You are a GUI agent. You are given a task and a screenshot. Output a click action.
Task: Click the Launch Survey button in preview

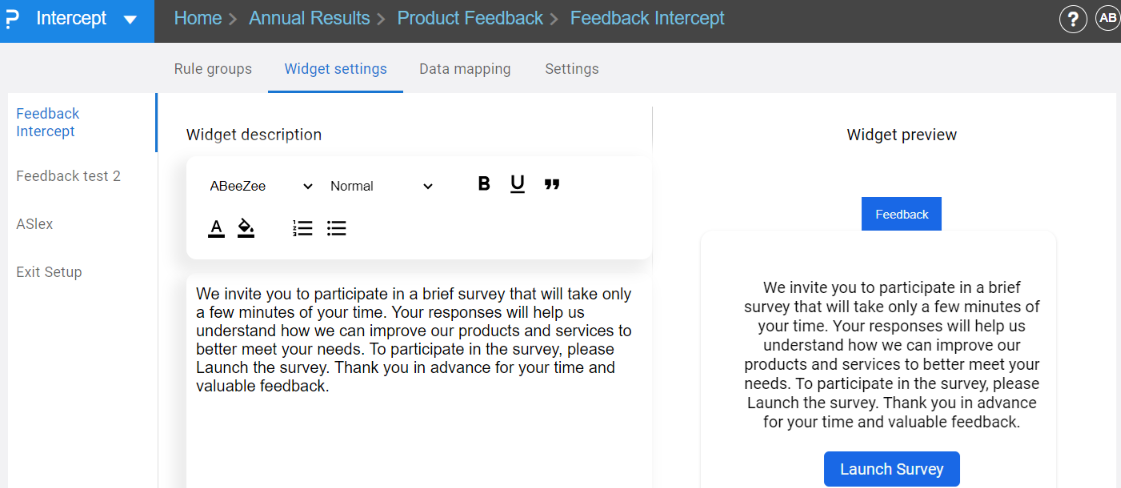[892, 469]
